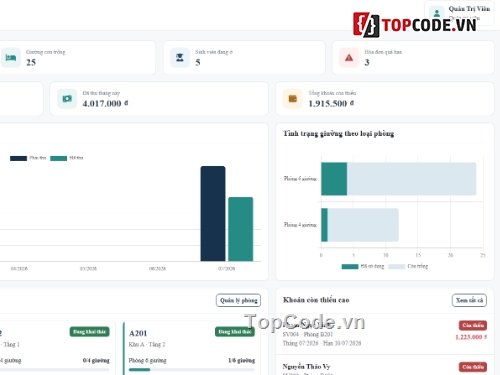The width and height of the screenshot is (500, 375).
Task: Toggle teal legend swatch in bed status chart
Action: point(350,266)
